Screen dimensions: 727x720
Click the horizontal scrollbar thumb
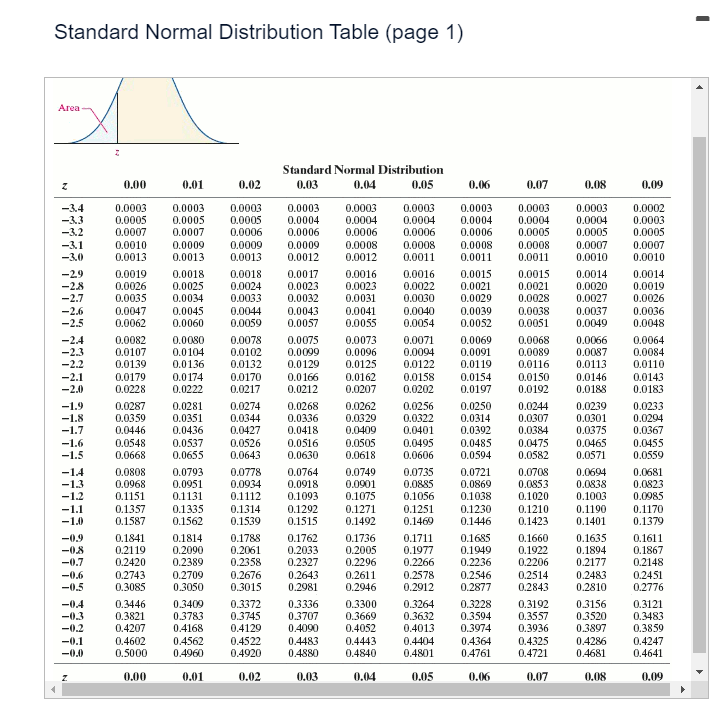click(366, 689)
